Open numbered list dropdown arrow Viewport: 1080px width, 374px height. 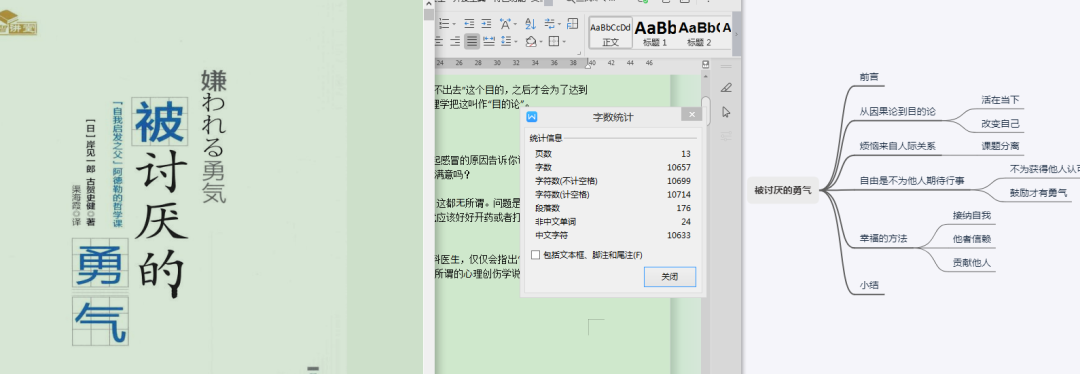tap(454, 23)
